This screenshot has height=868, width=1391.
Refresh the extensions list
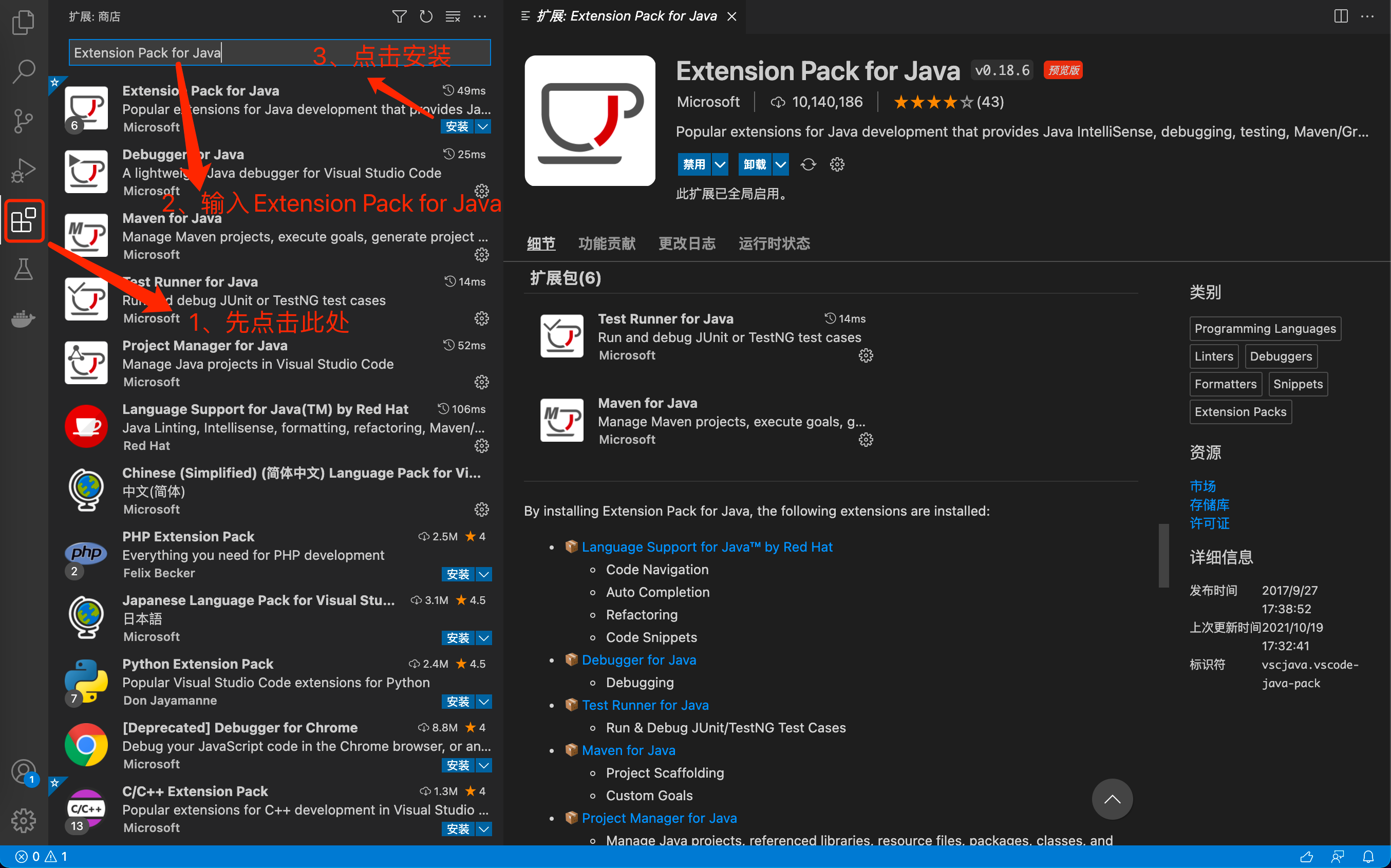pos(426,16)
